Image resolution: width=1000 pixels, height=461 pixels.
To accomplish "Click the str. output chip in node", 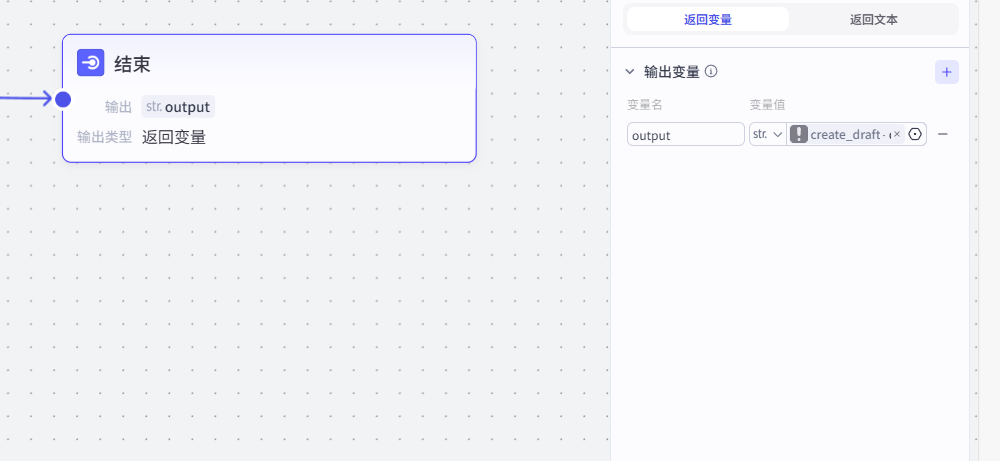I will pyautogui.click(x=178, y=106).
